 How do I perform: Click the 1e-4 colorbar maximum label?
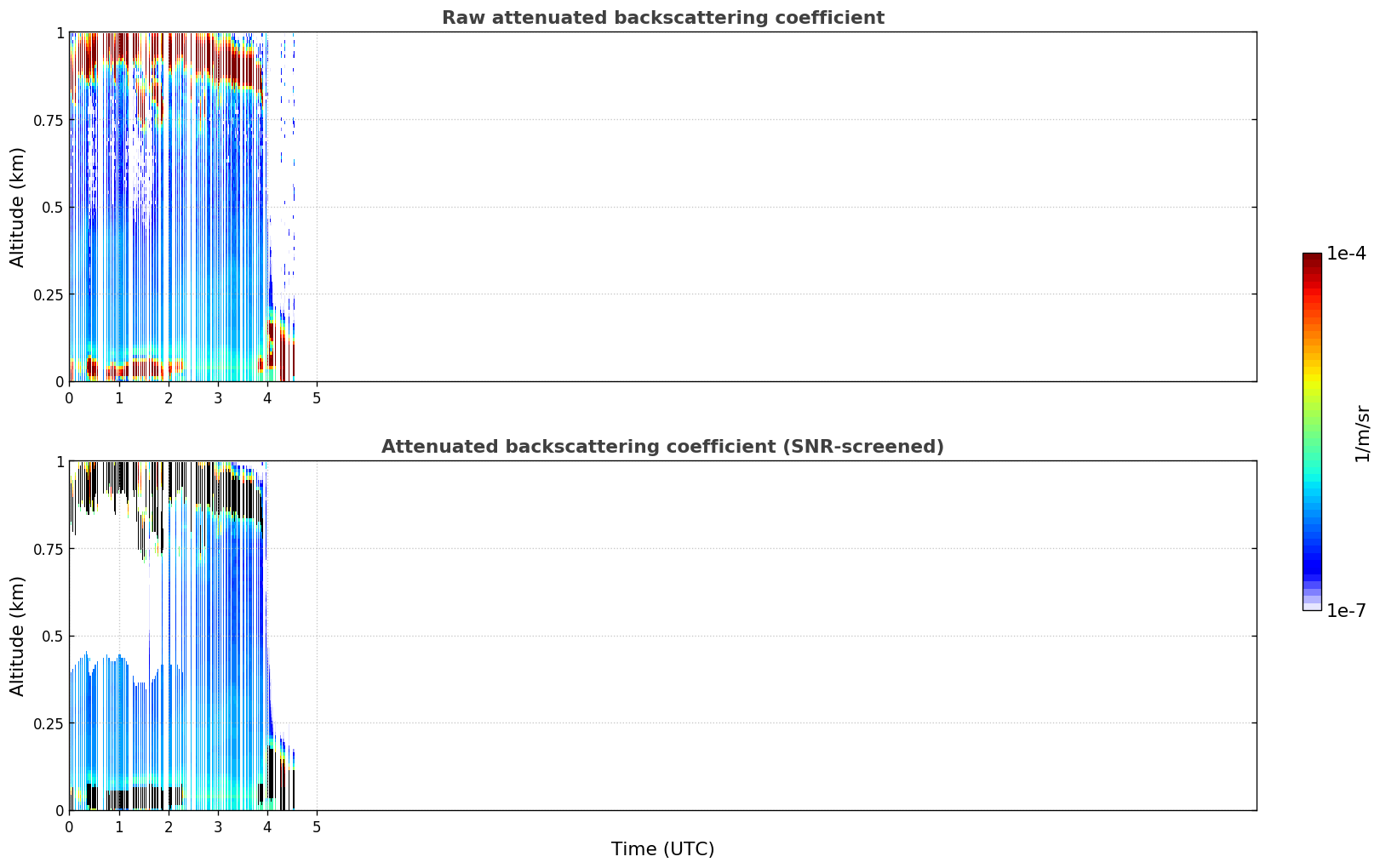point(1346,254)
